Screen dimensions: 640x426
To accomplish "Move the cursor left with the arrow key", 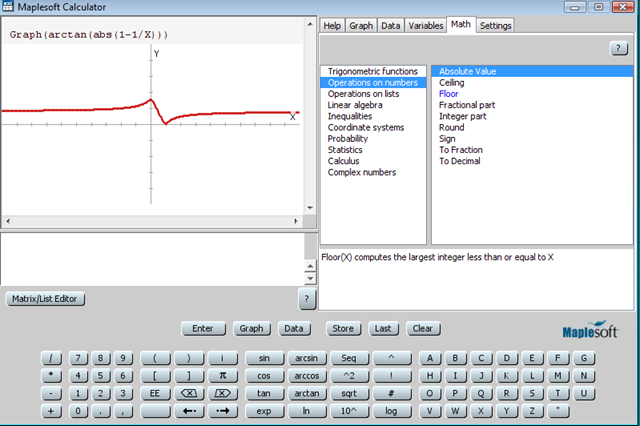I will tap(189, 411).
